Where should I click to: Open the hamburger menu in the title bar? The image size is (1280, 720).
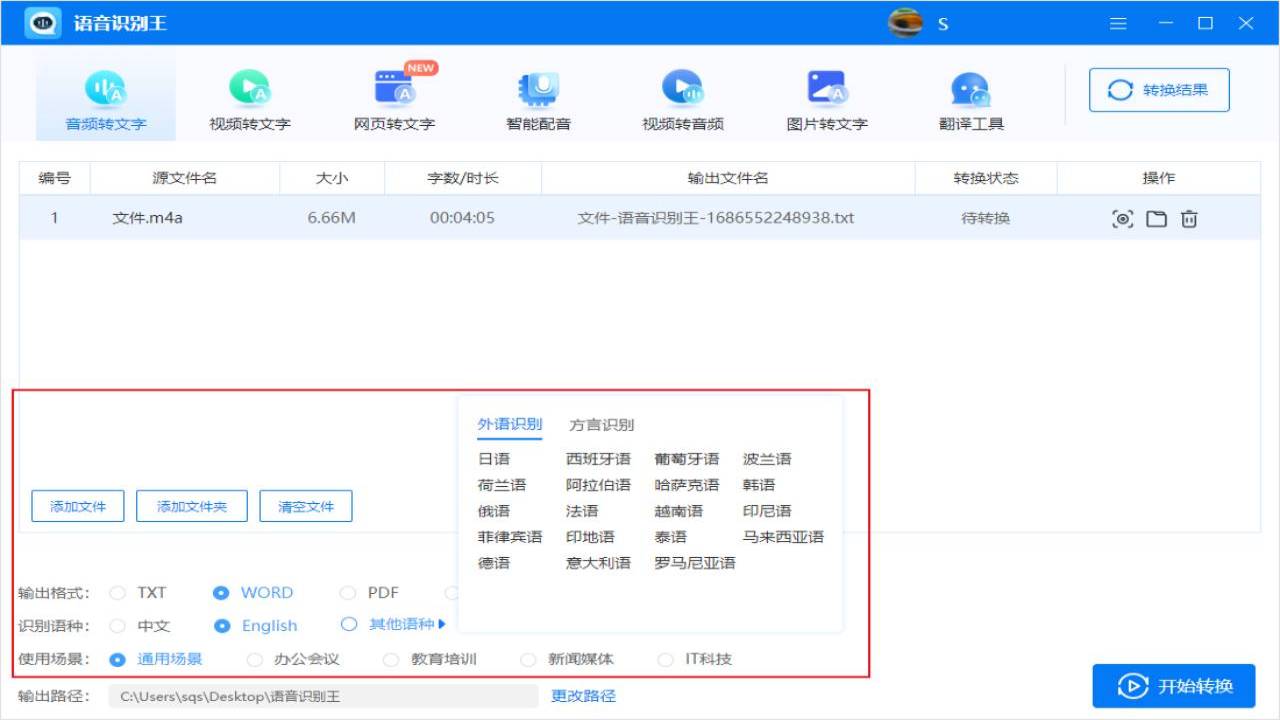[x=1118, y=22]
